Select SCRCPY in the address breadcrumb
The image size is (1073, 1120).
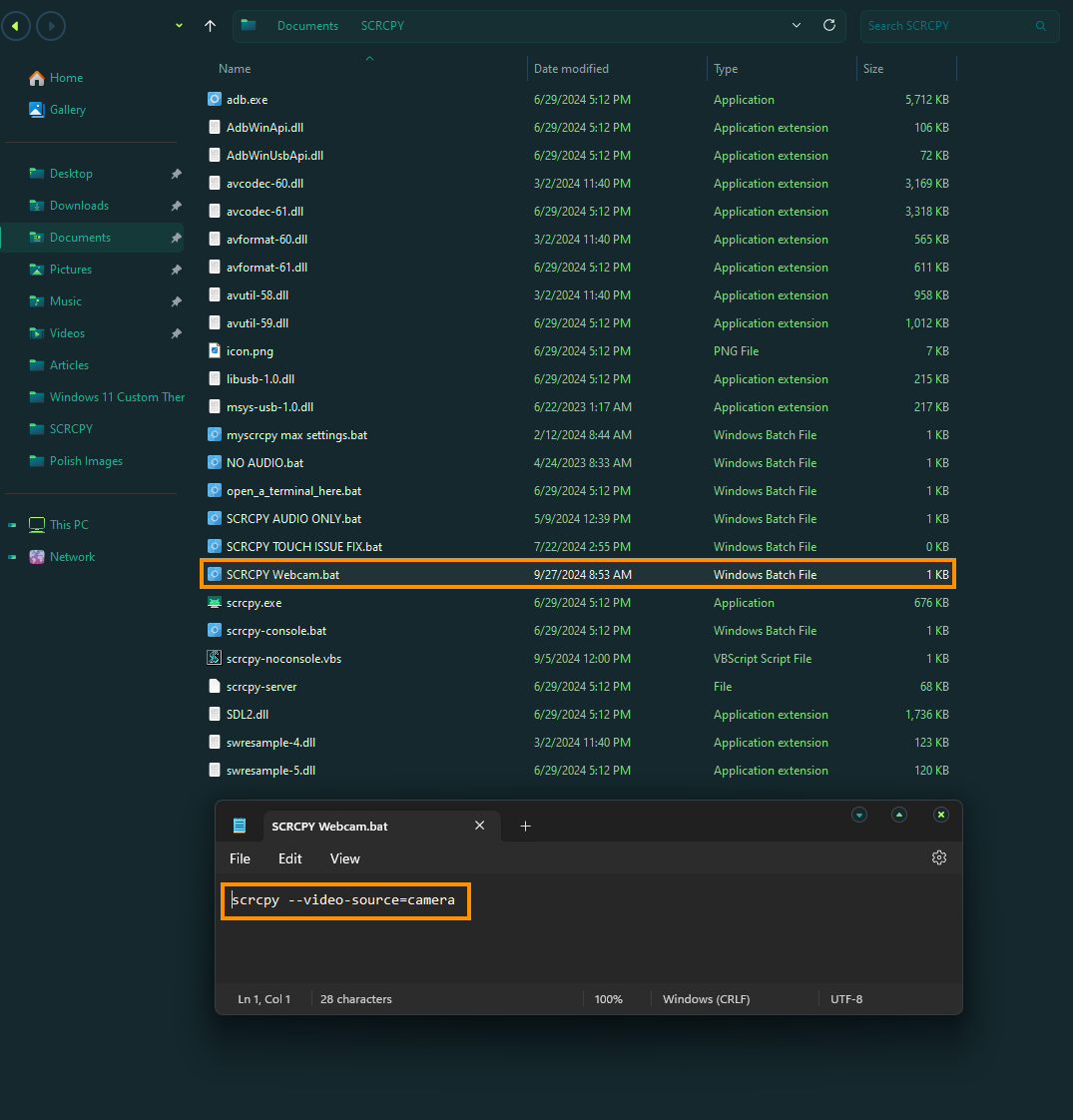click(382, 26)
